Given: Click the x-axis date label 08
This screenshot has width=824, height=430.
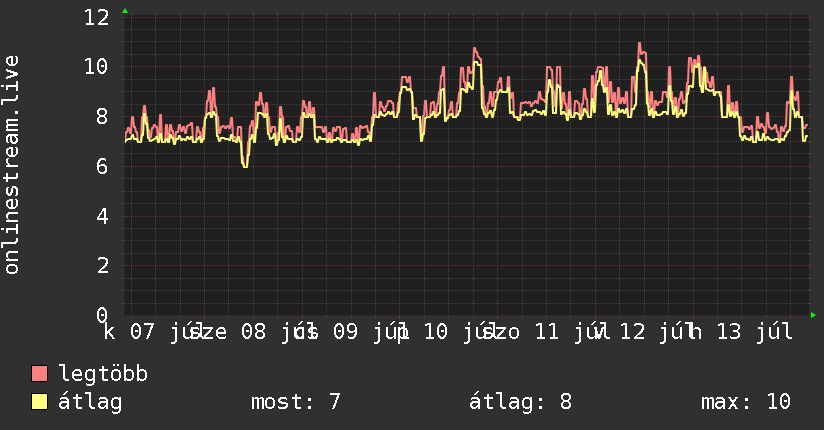Looking at the screenshot, I should click(x=253, y=332).
